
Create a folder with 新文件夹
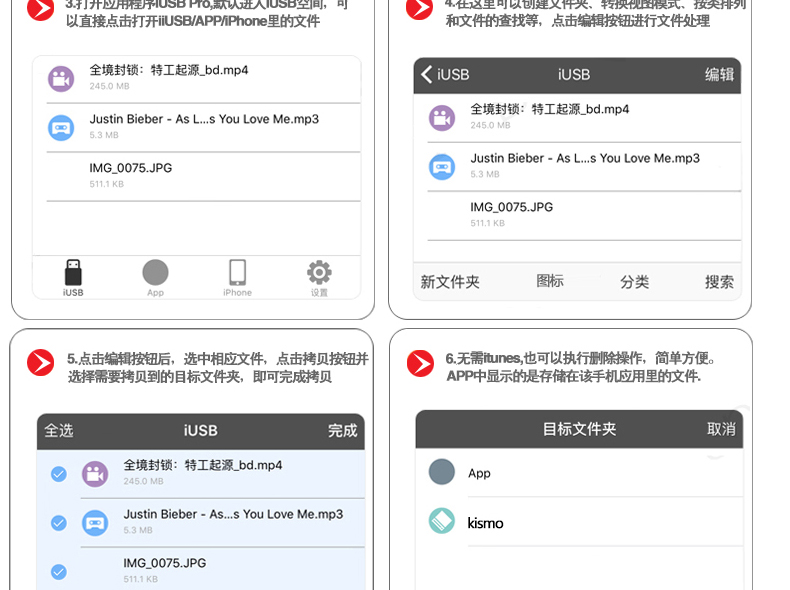pos(450,282)
